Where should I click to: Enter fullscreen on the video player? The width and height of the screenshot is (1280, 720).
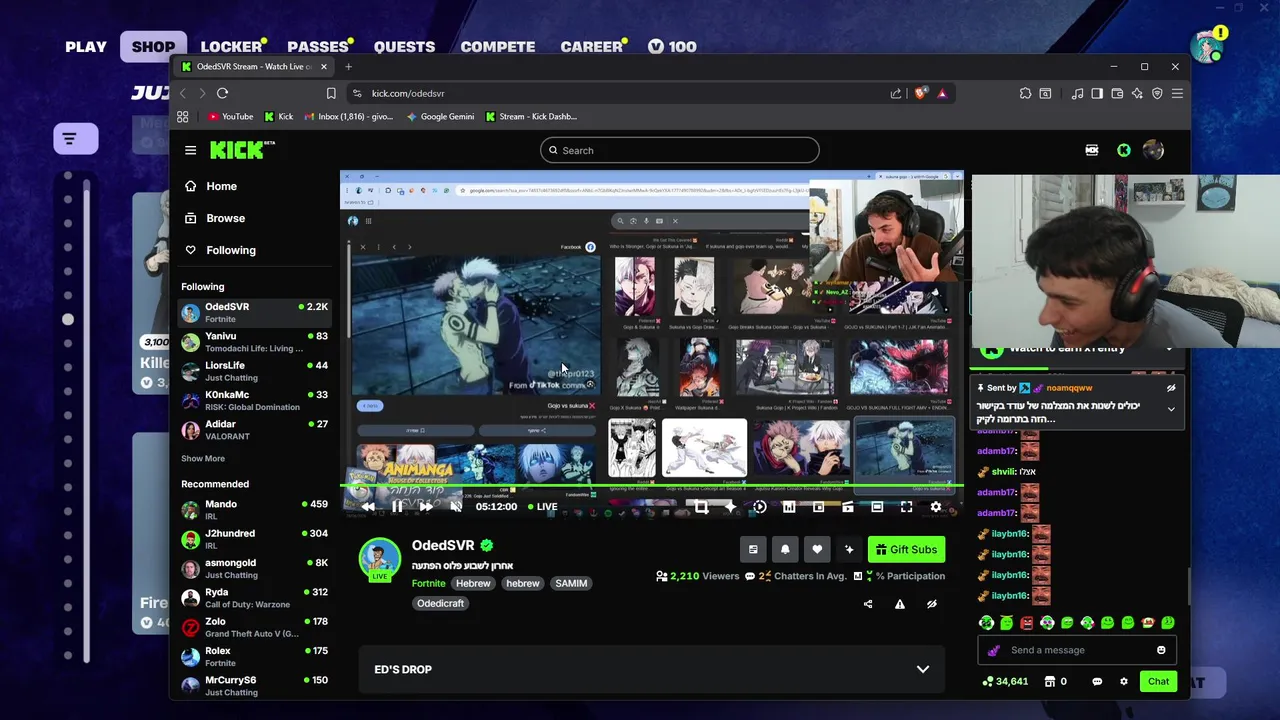(906, 507)
